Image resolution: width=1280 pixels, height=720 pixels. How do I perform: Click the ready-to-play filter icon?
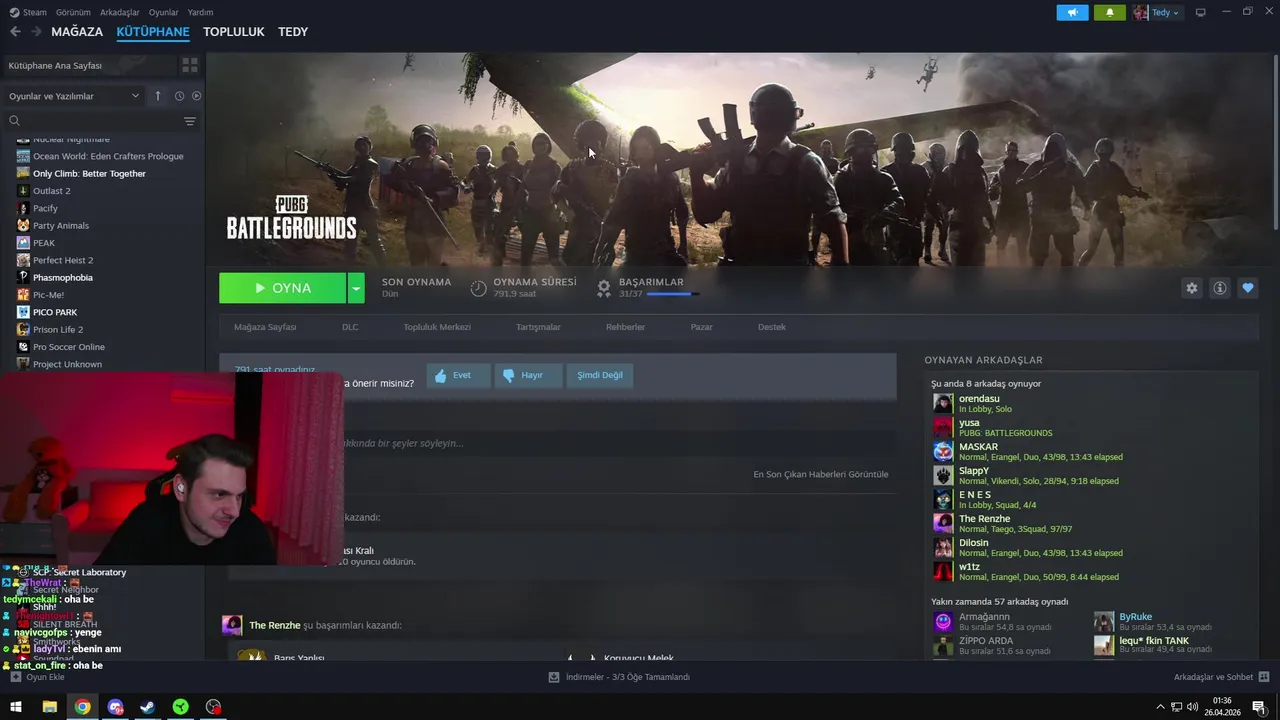click(196, 96)
